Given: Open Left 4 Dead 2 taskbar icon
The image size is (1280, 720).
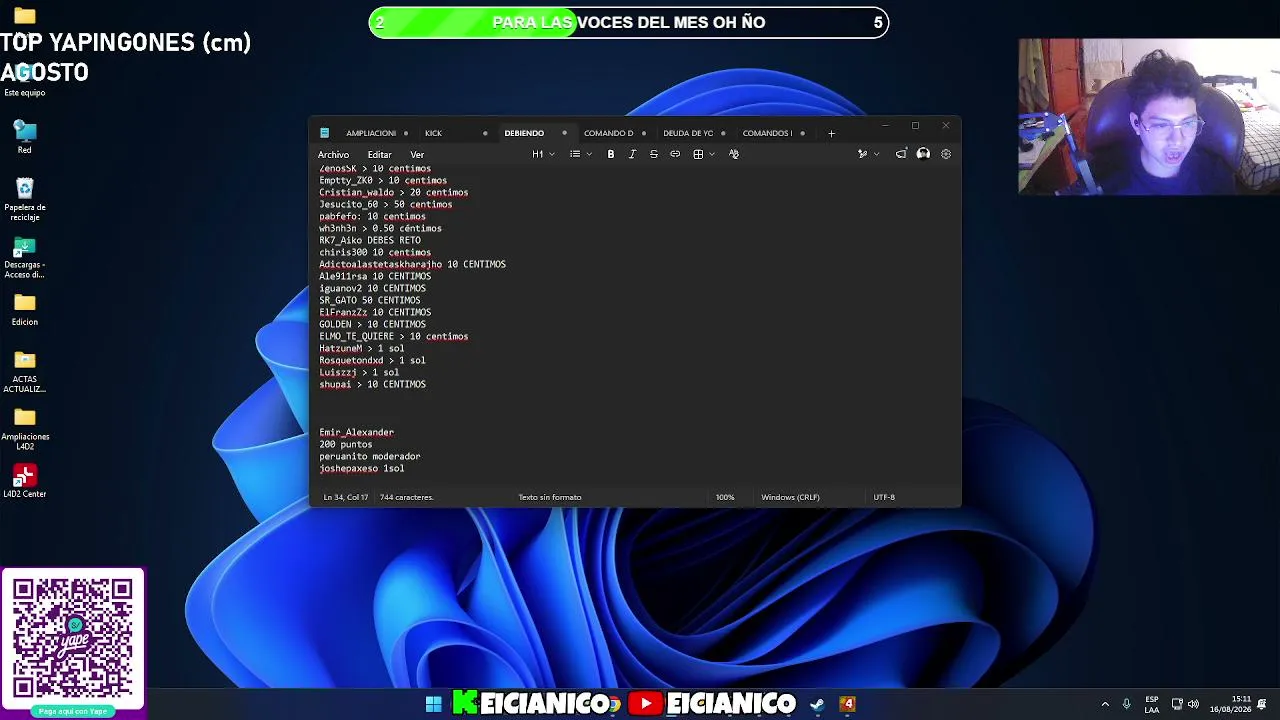Looking at the screenshot, I should tap(848, 704).
